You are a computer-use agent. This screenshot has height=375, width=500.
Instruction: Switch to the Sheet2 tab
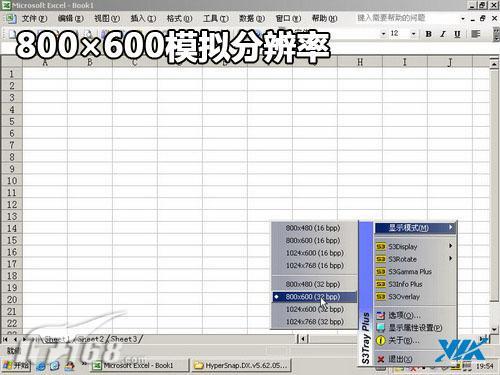pos(91,339)
